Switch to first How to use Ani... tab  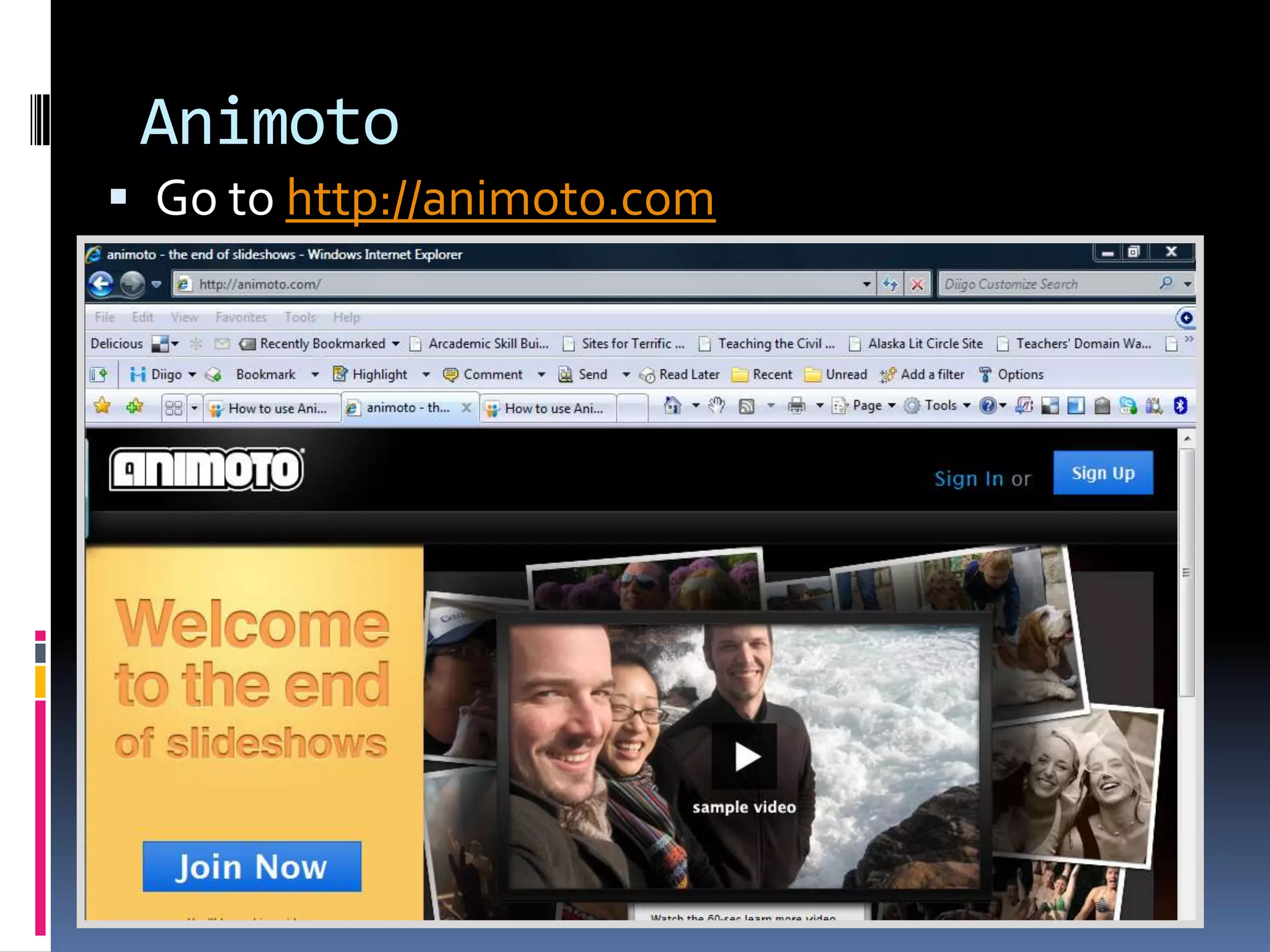pyautogui.click(x=272, y=408)
